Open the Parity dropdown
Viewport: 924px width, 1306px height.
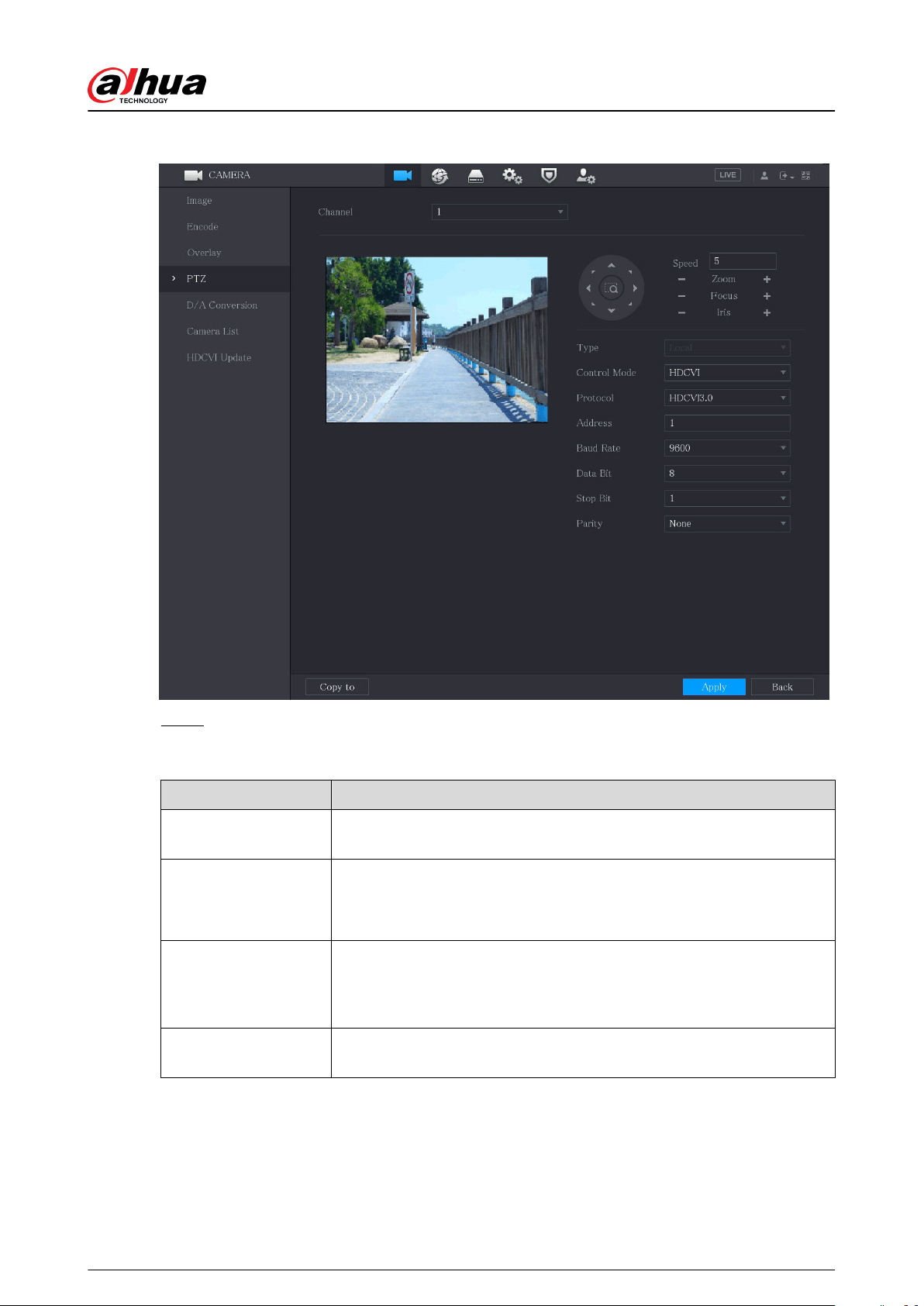click(x=727, y=524)
